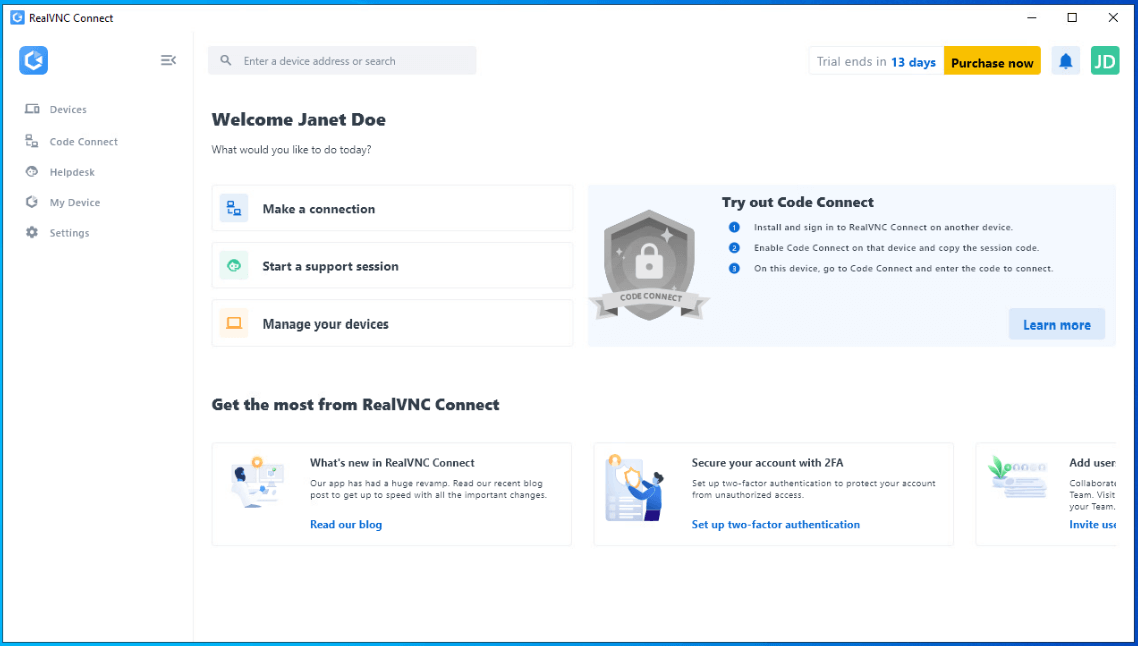This screenshot has width=1138, height=646.
Task: Click the Devices icon in the sidebar
Action: tap(32, 110)
